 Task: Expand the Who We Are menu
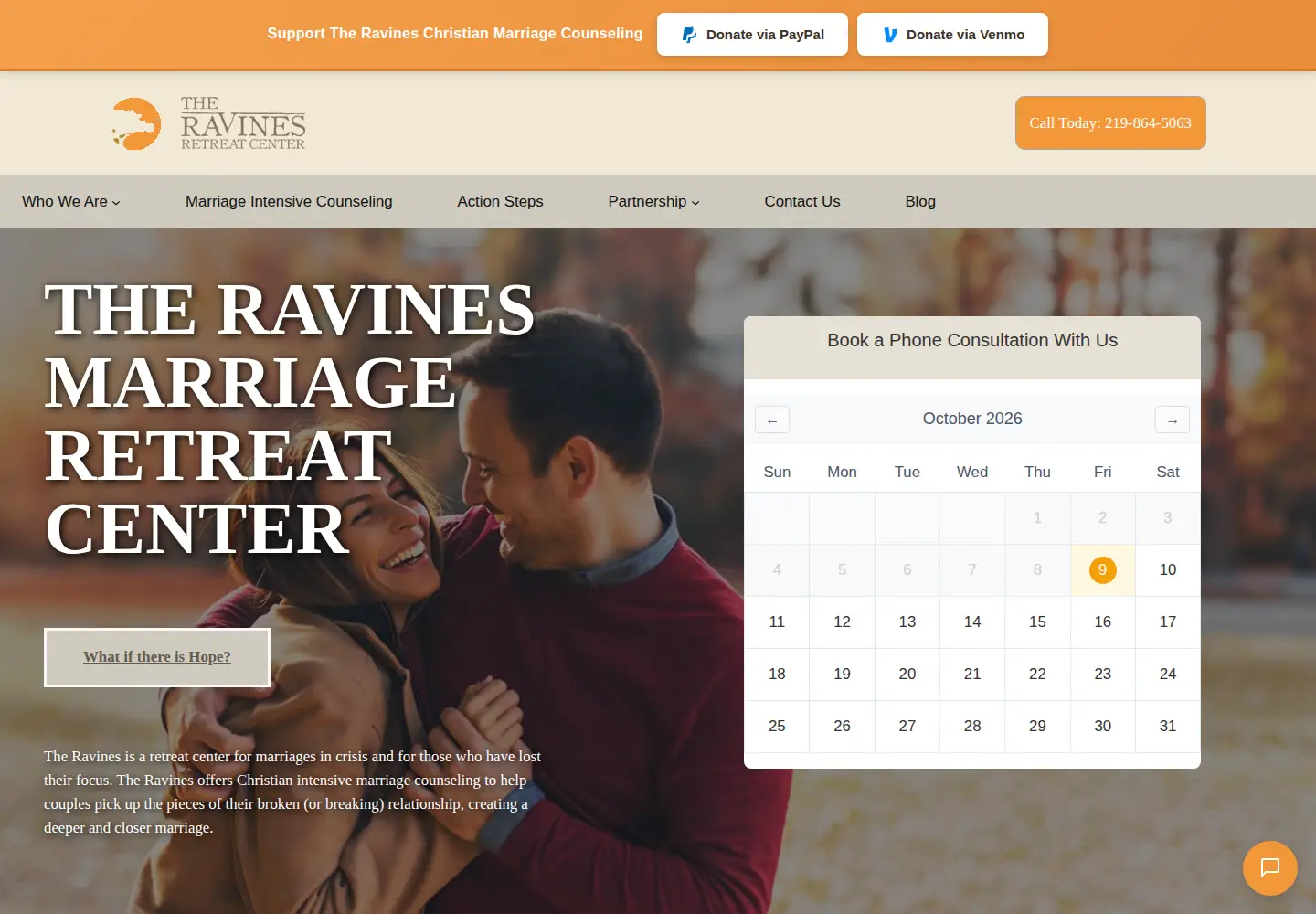pos(71,201)
